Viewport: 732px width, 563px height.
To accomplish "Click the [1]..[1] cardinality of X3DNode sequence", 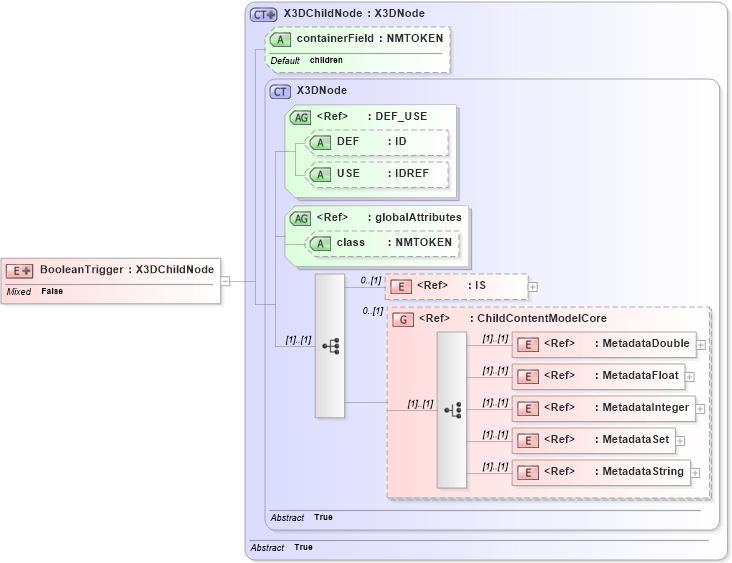I will 299,340.
